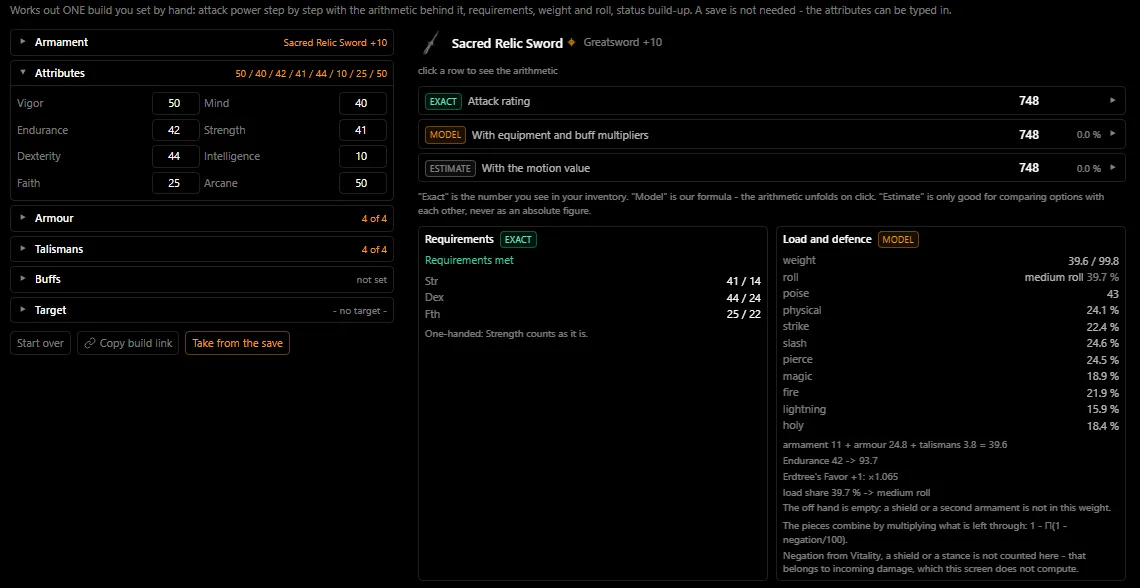Focus the Faith input field

[x=176, y=183]
